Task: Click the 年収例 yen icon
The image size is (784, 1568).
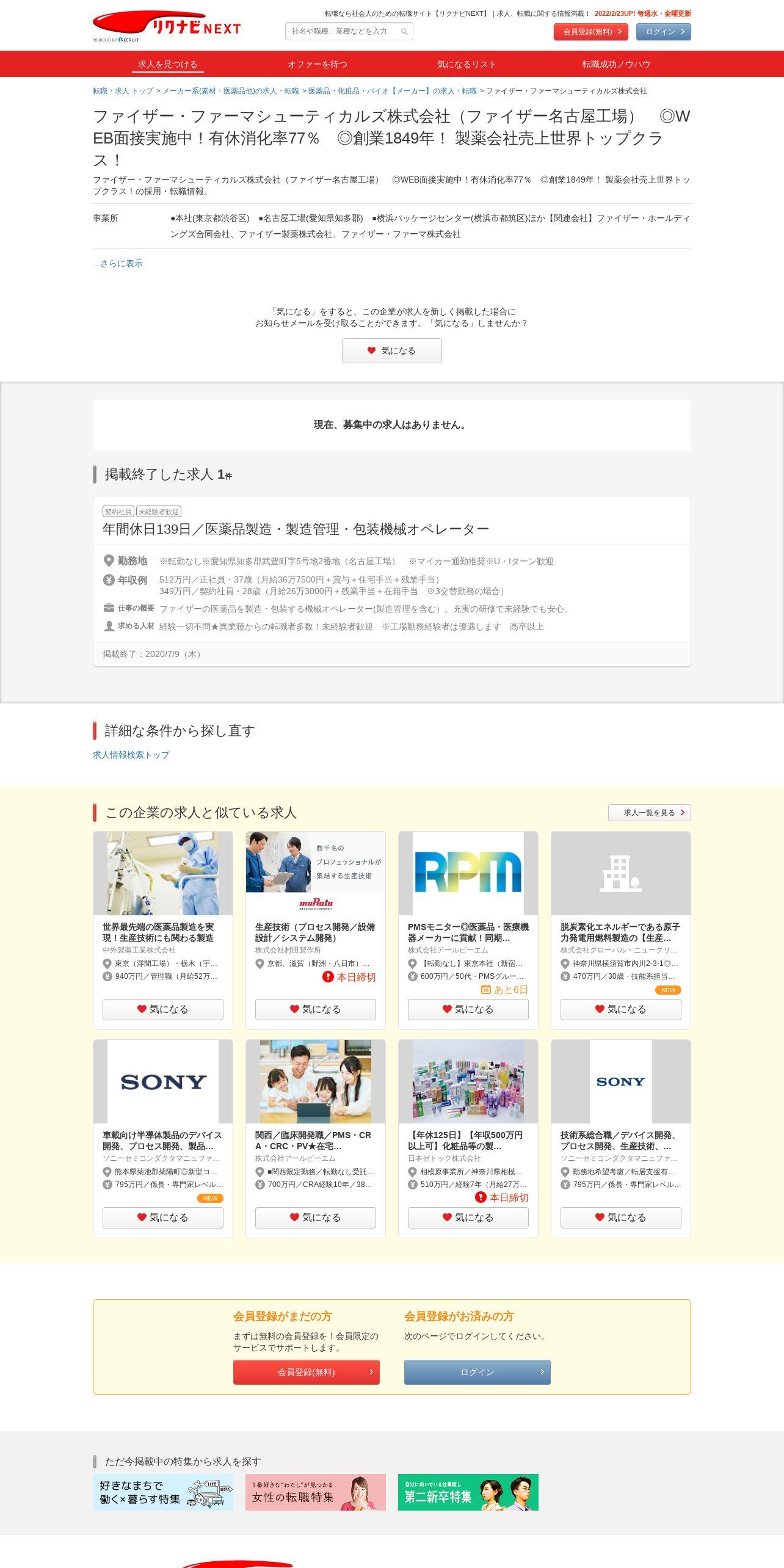Action: 109,580
